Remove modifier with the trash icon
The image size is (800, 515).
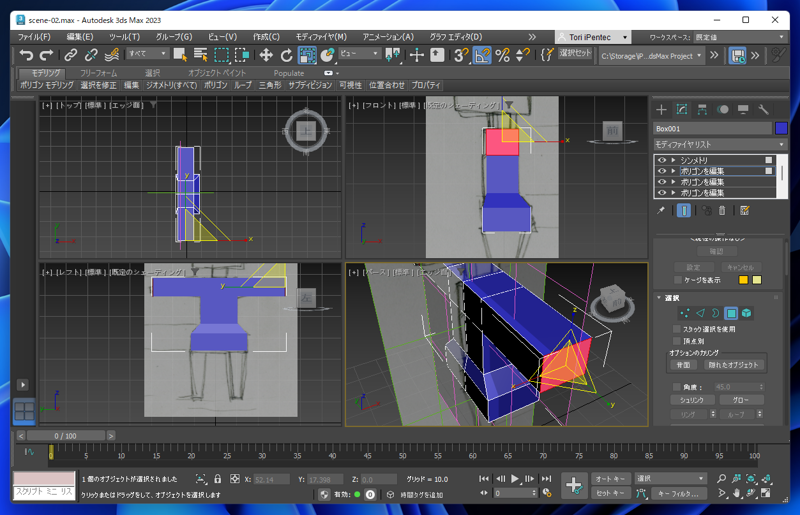click(722, 210)
